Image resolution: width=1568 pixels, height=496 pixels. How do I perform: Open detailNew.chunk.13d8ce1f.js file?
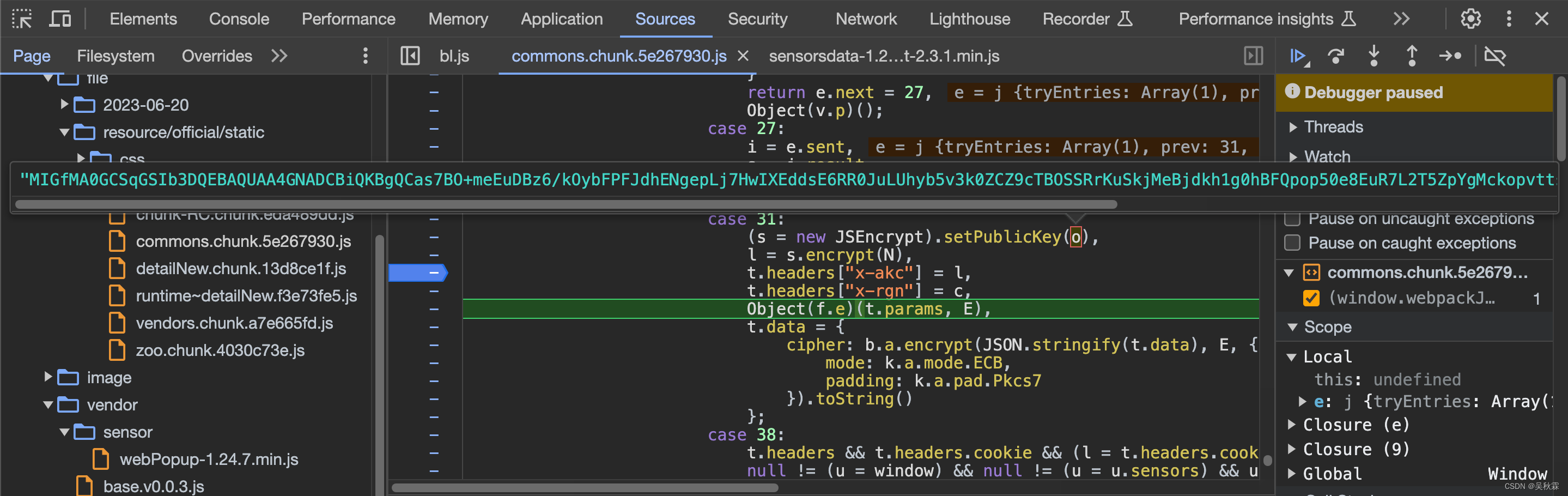click(x=240, y=269)
